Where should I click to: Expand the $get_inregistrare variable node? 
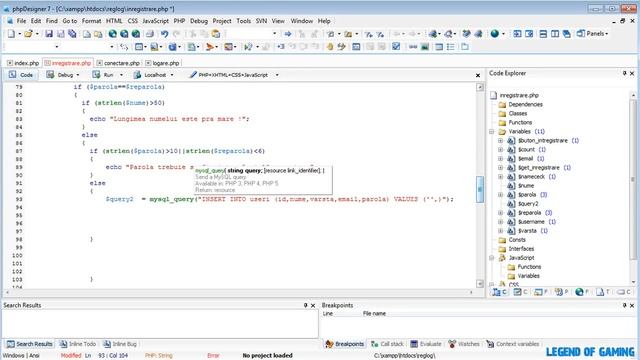[500, 167]
